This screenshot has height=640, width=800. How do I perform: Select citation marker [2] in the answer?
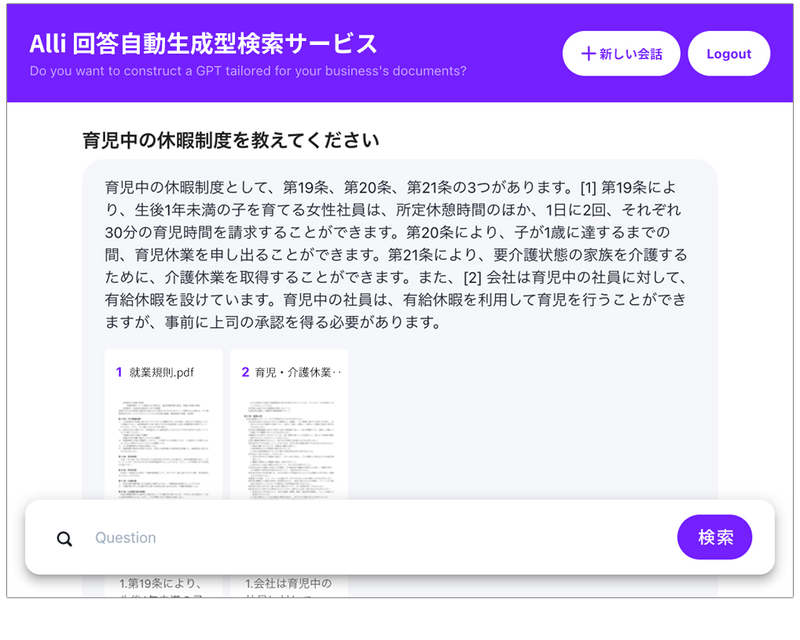pos(474,277)
